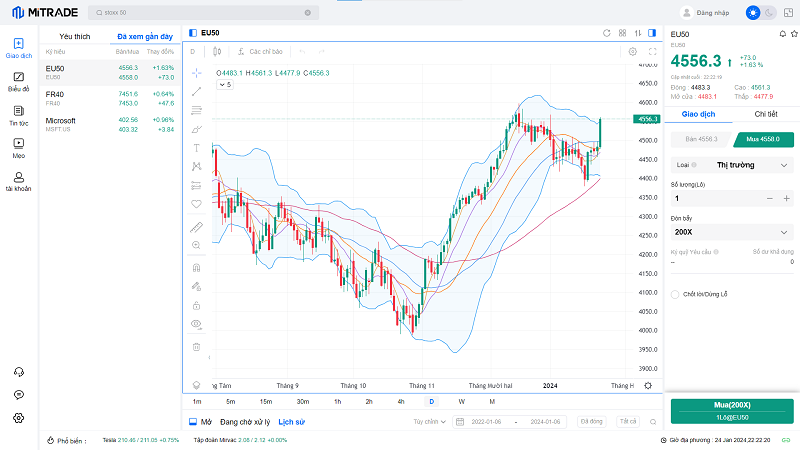The width and height of the screenshot is (800, 450).
Task: Increase lot quantity with plus button
Action: (x=785, y=198)
